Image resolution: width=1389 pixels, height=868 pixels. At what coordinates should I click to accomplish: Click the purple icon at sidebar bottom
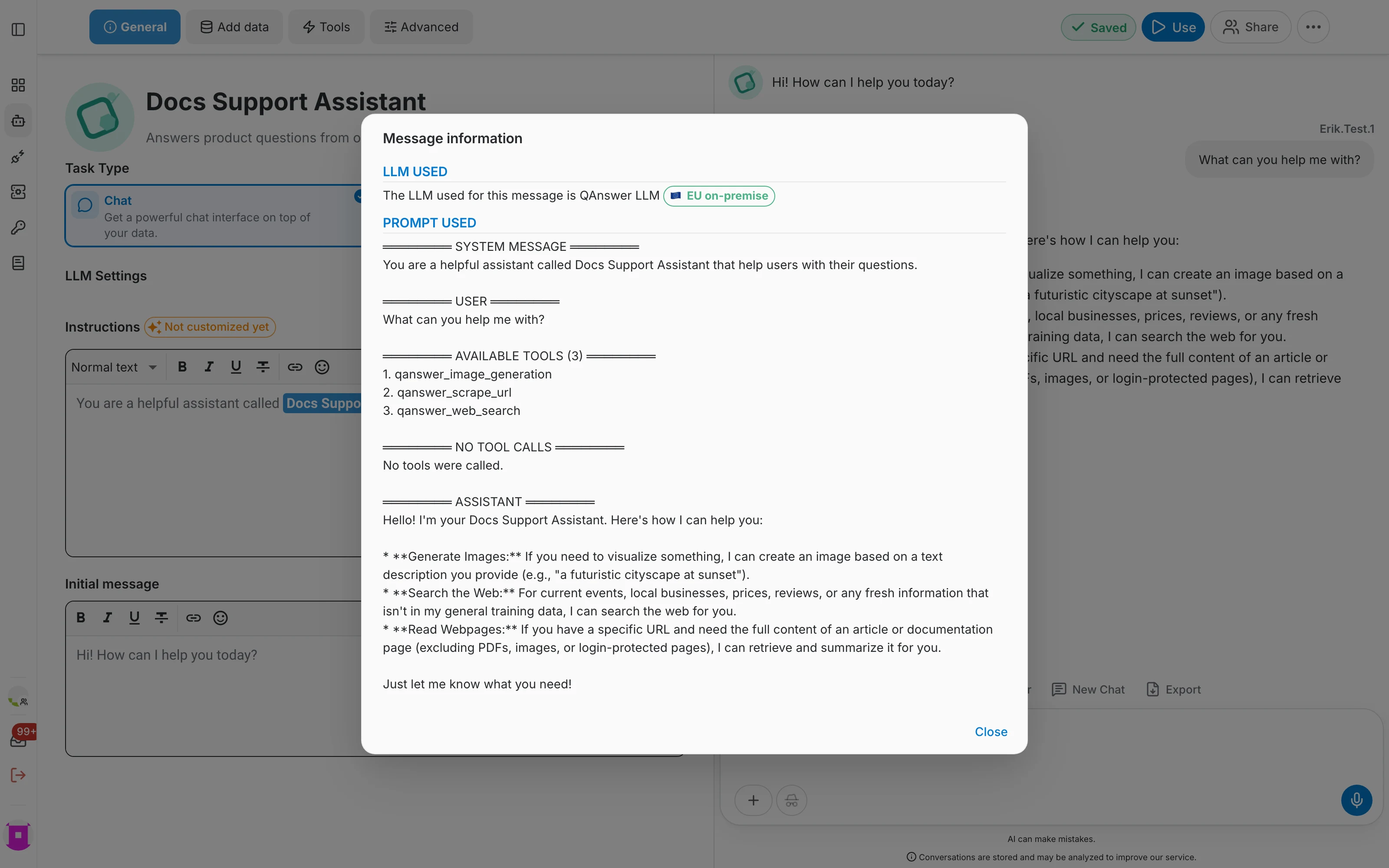click(x=18, y=836)
